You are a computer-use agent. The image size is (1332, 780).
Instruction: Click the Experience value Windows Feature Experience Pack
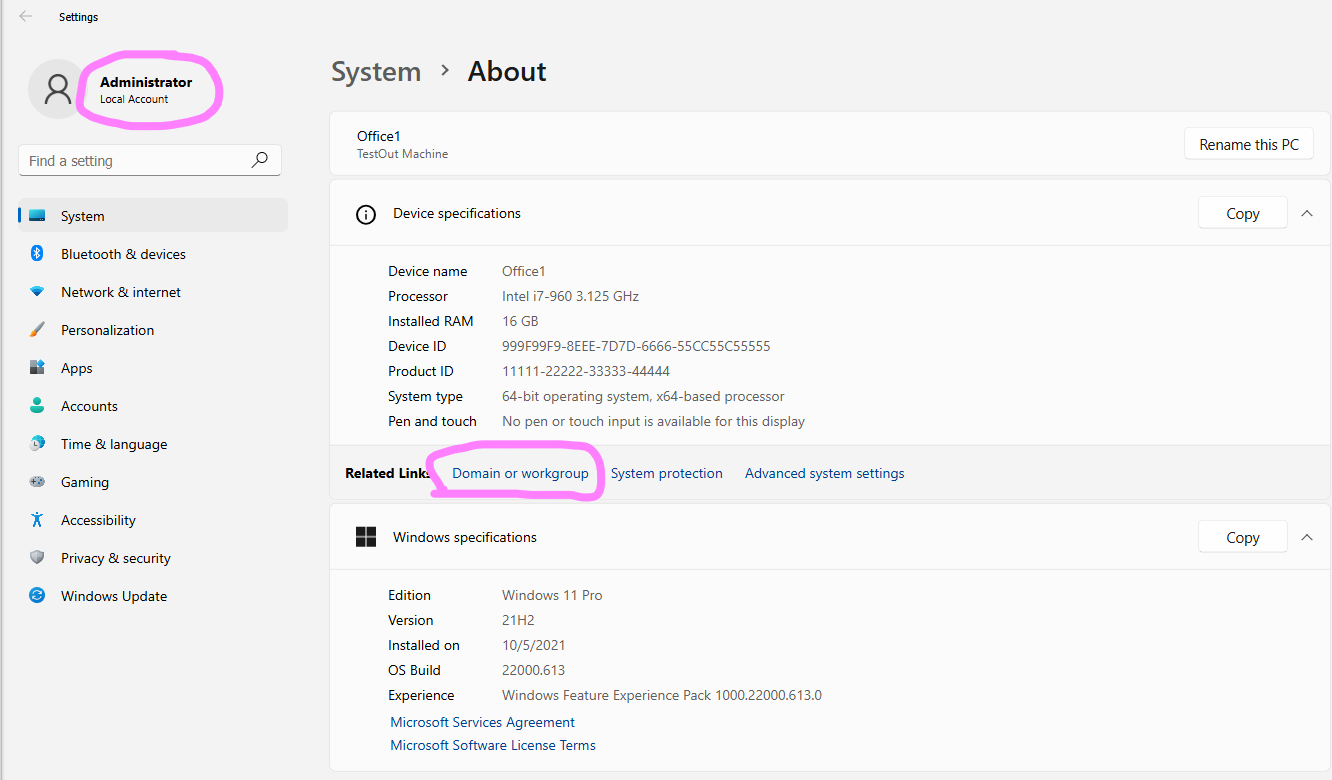(x=662, y=695)
